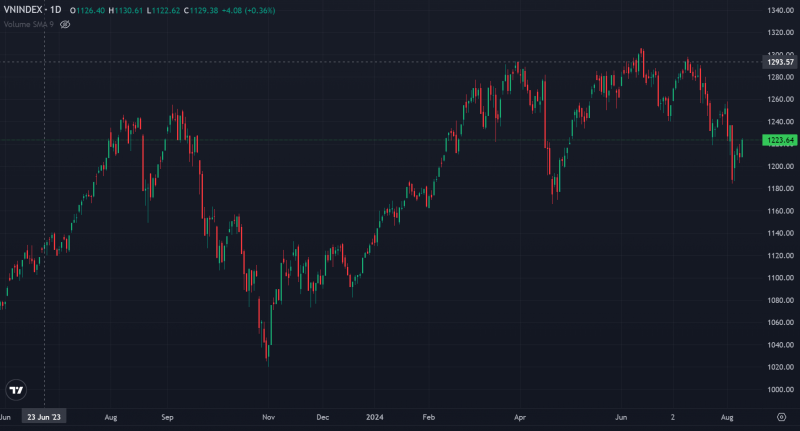Viewport: 800px width, 431px height.
Task: Click the Sep label on time axis
Action: [x=167, y=417]
